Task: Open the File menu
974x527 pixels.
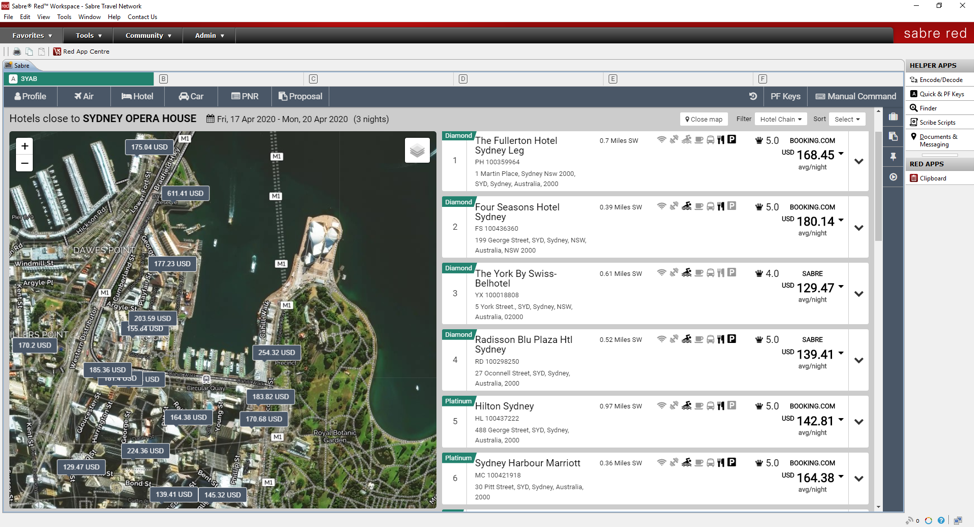Action: pyautogui.click(x=8, y=17)
